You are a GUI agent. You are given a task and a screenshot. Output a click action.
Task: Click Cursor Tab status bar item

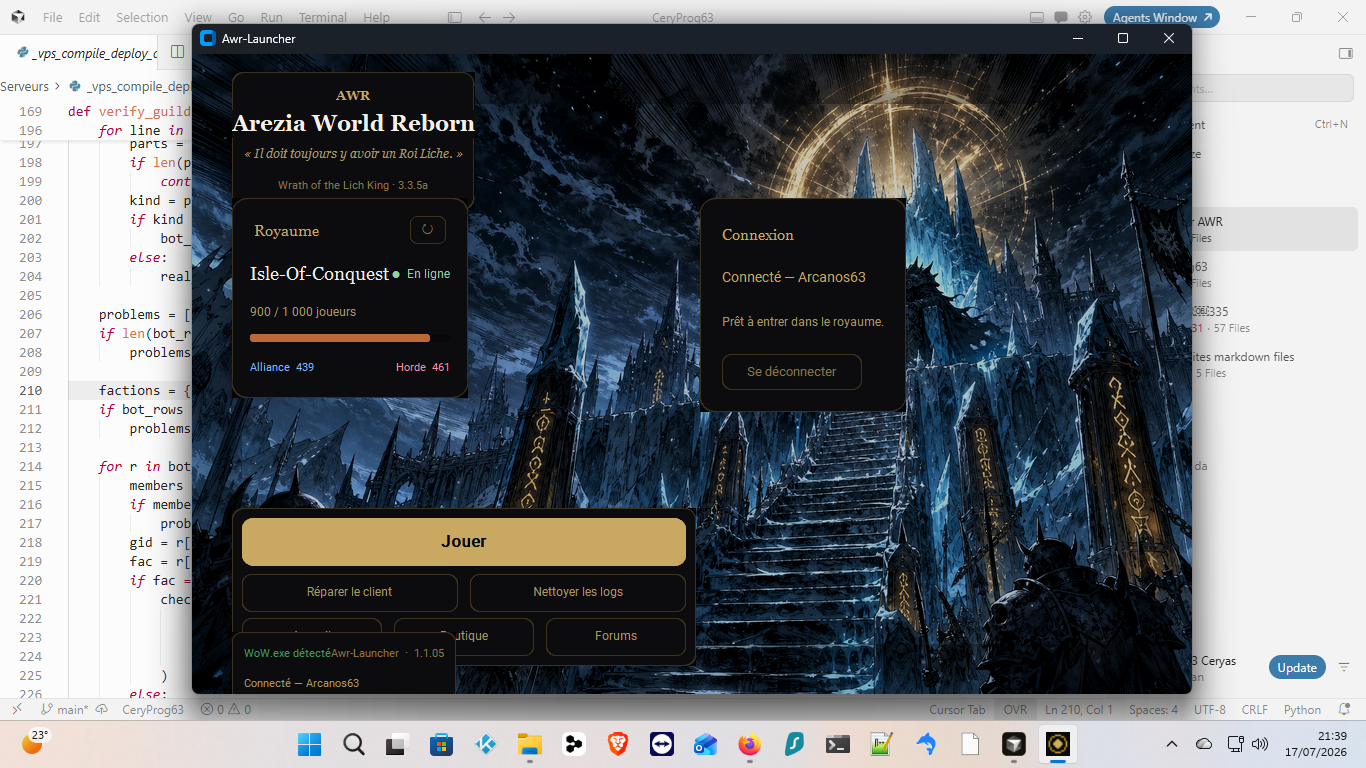pyautogui.click(x=957, y=710)
